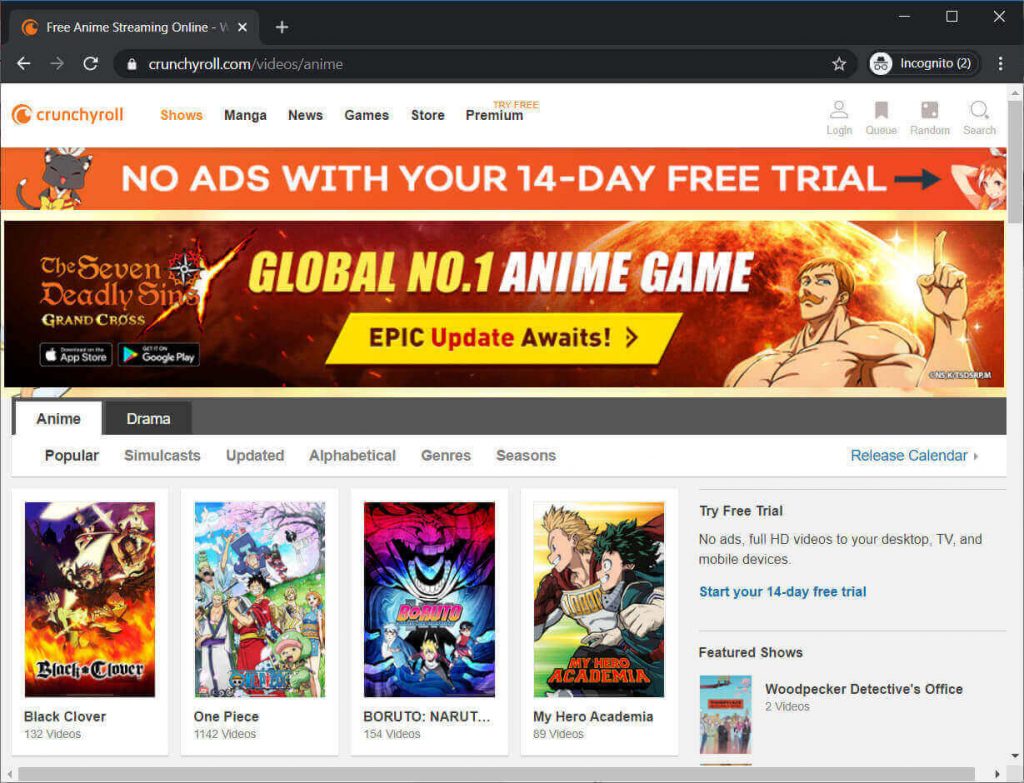Image resolution: width=1024 pixels, height=783 pixels.
Task: Select the Updated filter
Action: pyautogui.click(x=255, y=456)
